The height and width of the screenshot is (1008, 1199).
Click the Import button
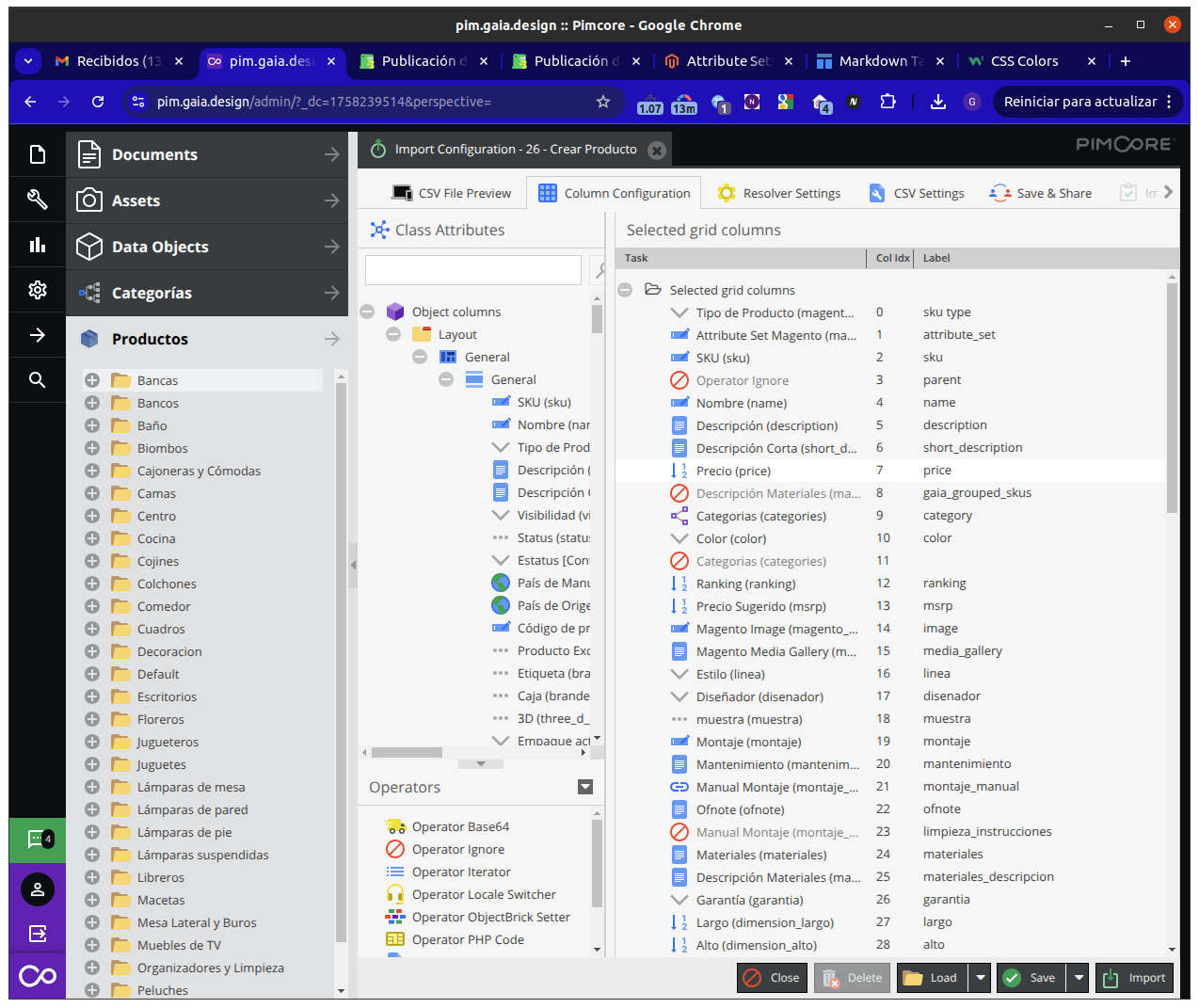(1135, 978)
